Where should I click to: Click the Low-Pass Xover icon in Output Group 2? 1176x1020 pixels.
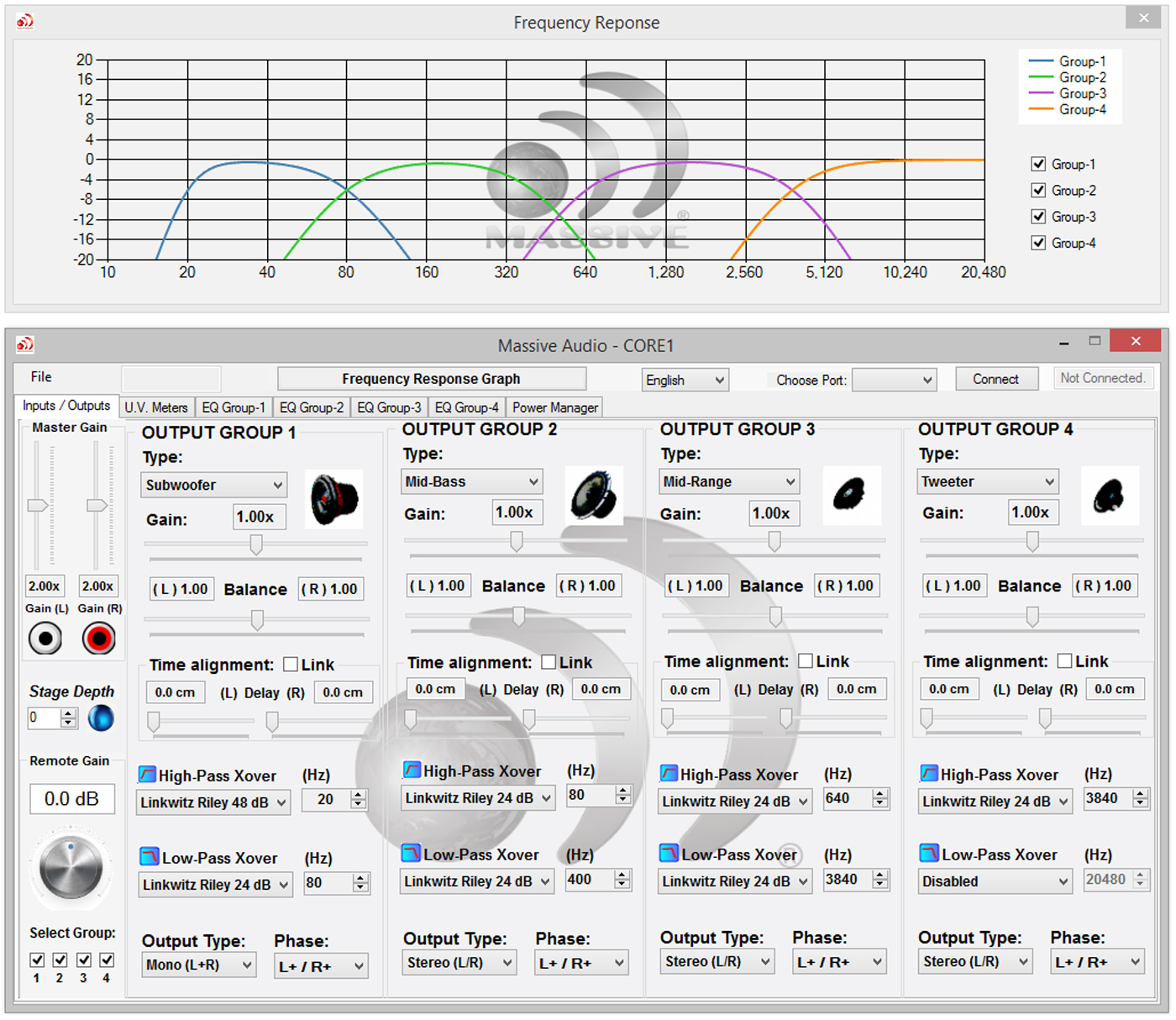tap(411, 854)
